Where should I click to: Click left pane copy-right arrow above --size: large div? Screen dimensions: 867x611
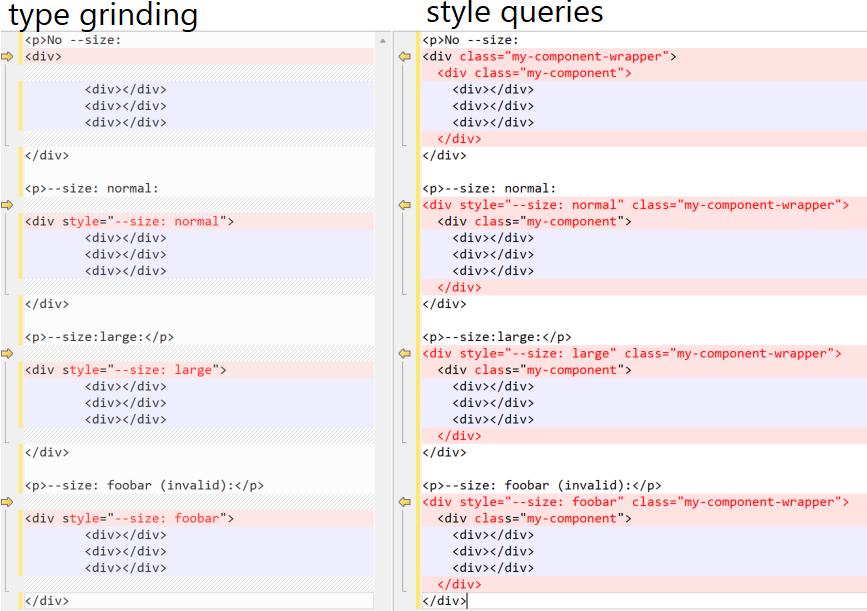click(7, 353)
